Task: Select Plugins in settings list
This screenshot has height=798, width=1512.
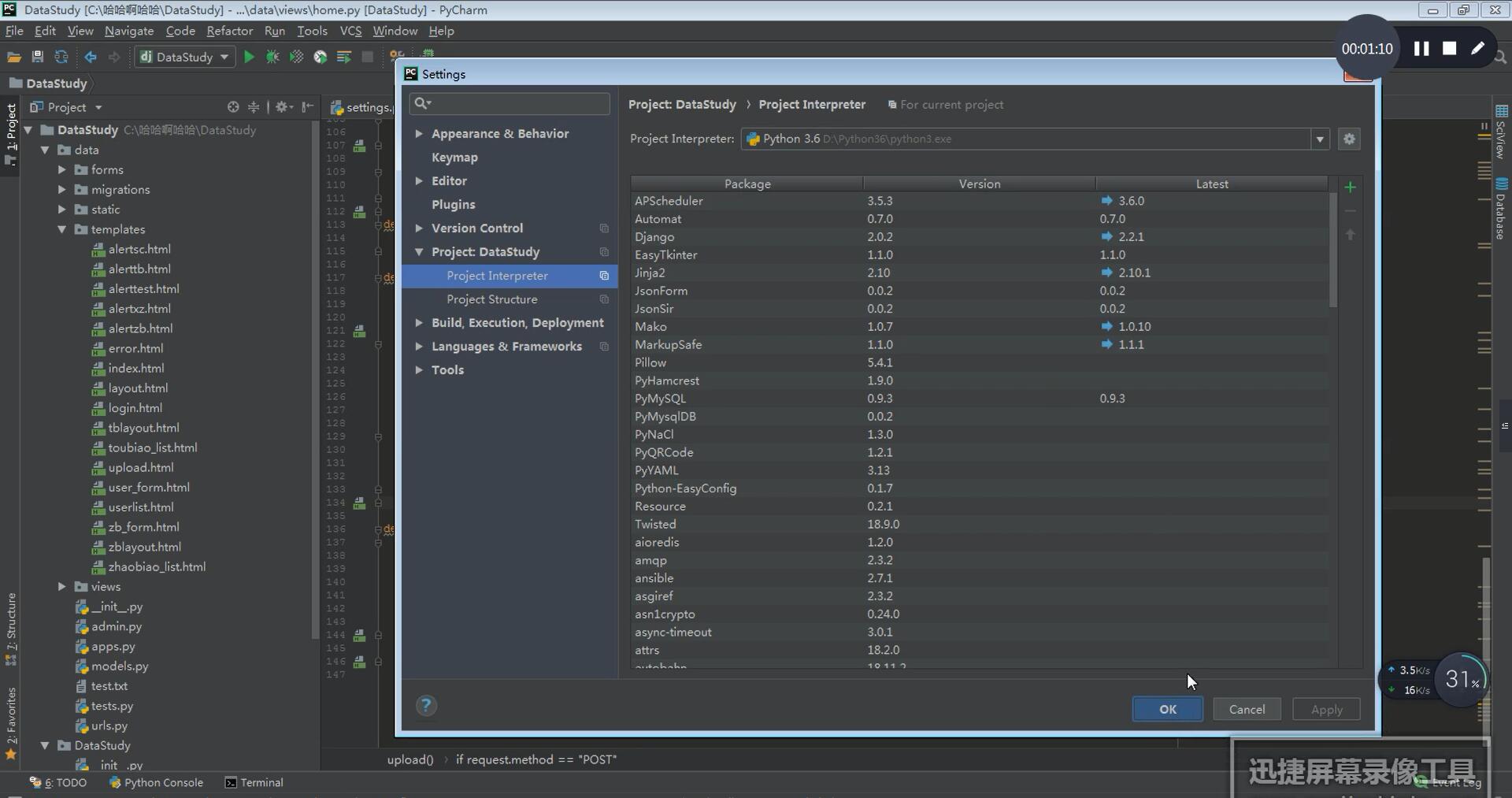Action: (x=453, y=205)
